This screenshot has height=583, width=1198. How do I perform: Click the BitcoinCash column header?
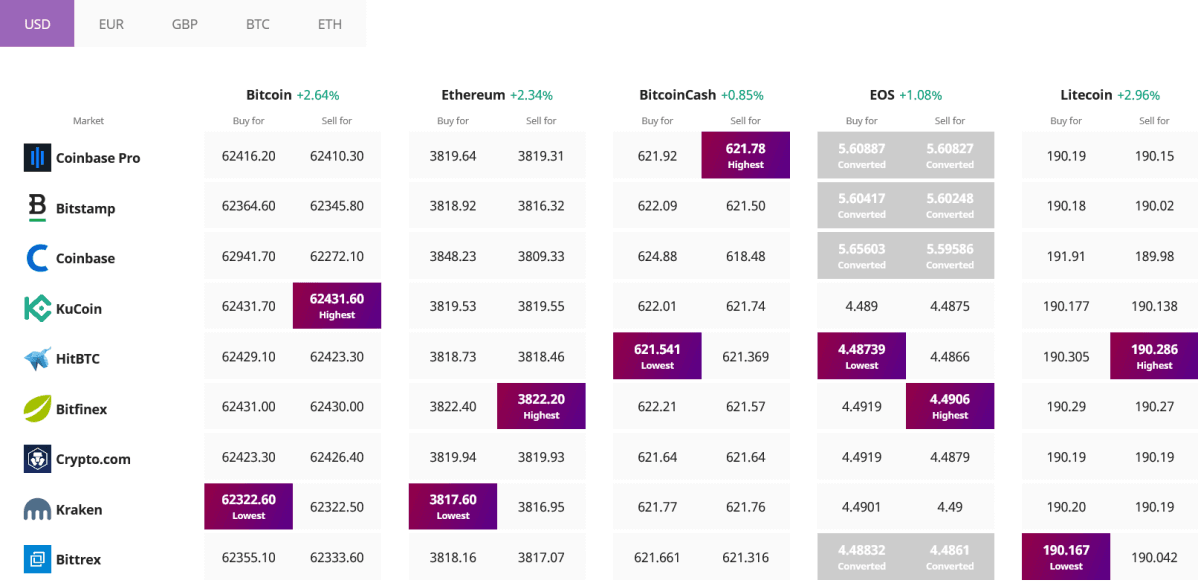pyautogui.click(x=678, y=95)
